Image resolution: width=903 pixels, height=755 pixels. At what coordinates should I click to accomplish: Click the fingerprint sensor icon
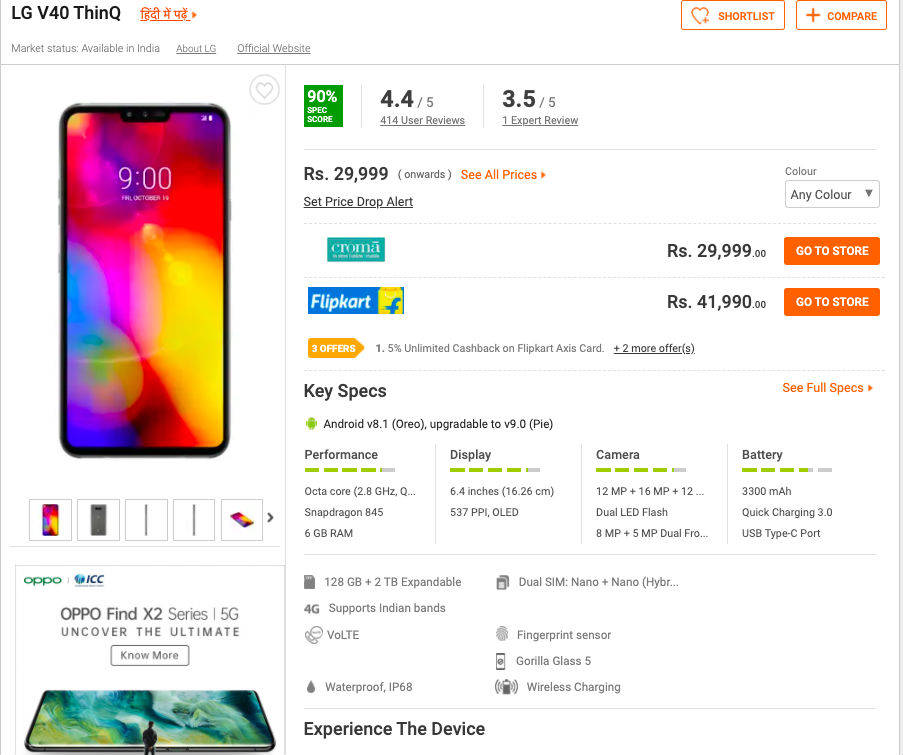tap(502, 635)
